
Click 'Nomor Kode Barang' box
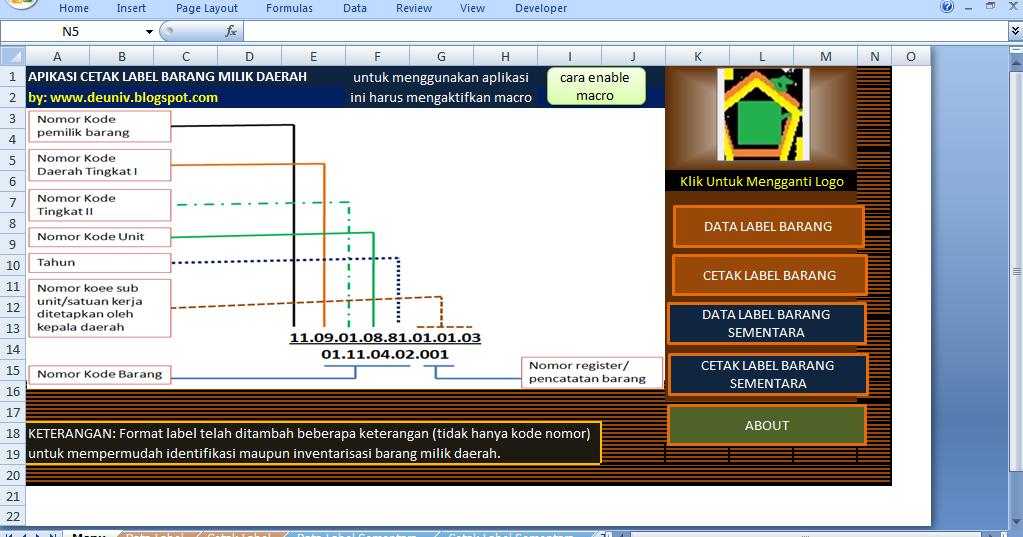100,375
